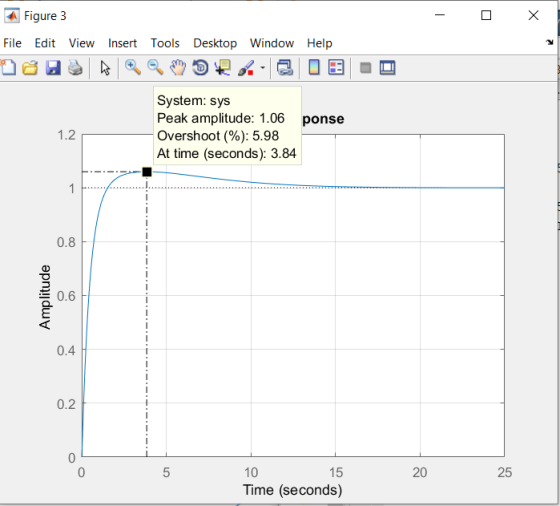This screenshot has width=560, height=506.
Task: Select the Brush/Select Data tool
Action: click(x=246, y=67)
